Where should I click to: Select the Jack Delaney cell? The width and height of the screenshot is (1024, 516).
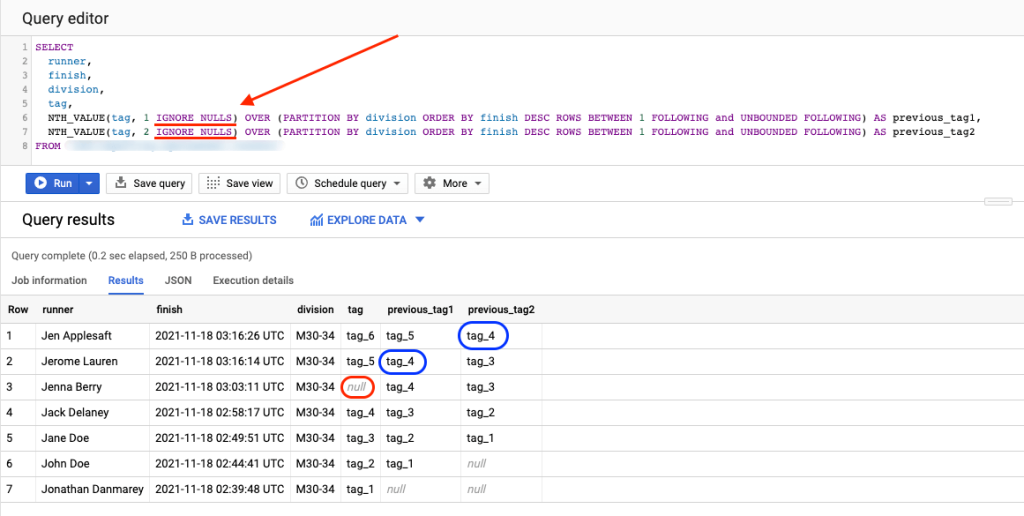[93, 413]
